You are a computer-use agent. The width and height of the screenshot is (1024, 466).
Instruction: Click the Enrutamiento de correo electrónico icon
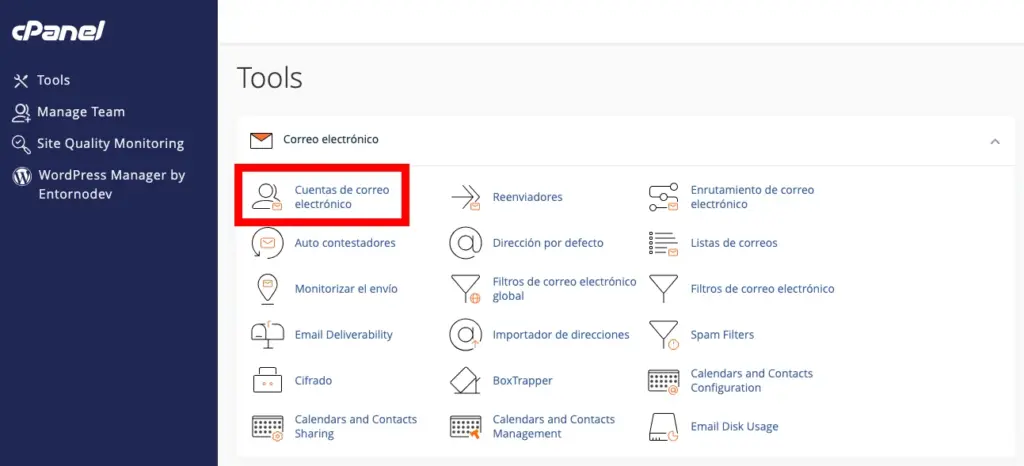point(664,197)
